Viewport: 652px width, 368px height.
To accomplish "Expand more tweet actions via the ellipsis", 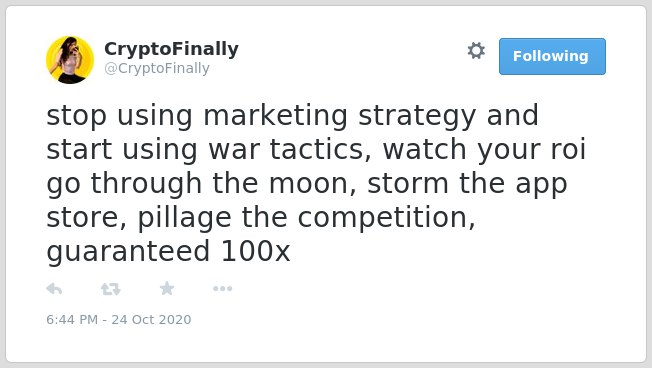I will (x=222, y=289).
